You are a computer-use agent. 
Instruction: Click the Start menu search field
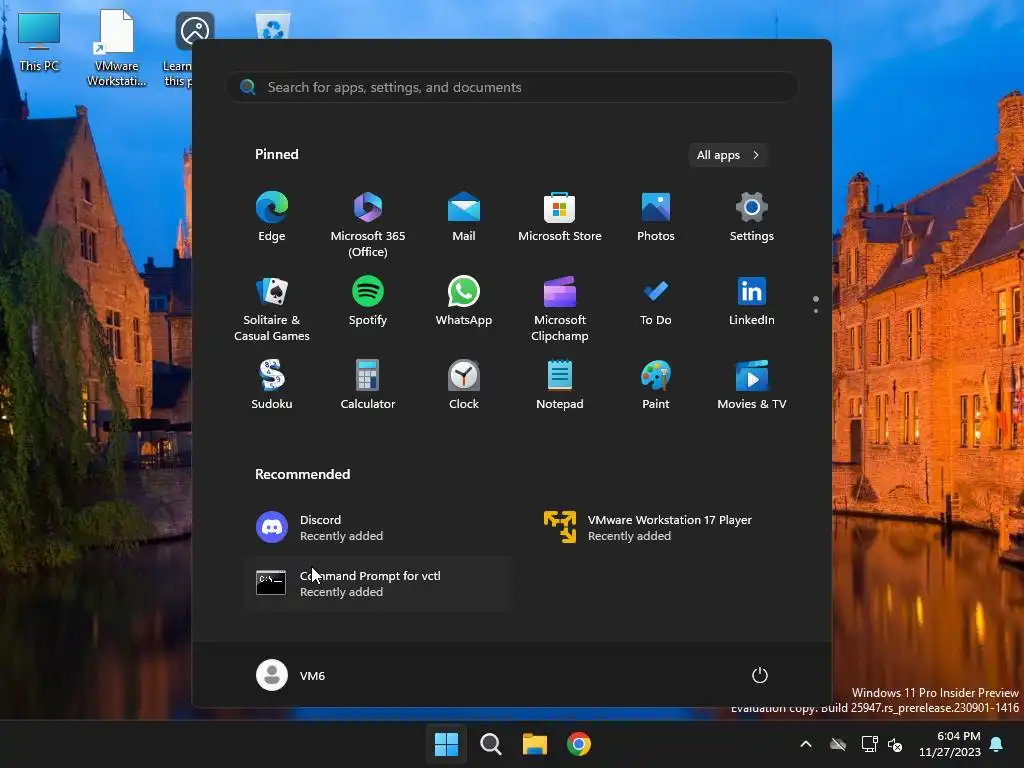pos(512,87)
